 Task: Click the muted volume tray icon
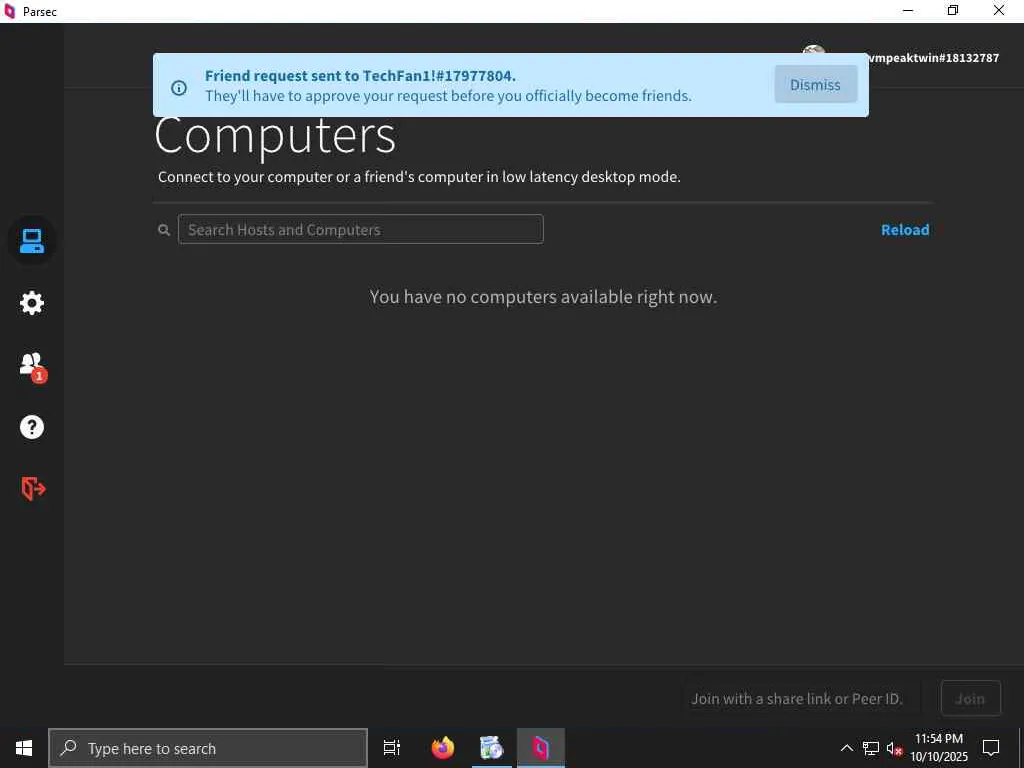[894, 748]
